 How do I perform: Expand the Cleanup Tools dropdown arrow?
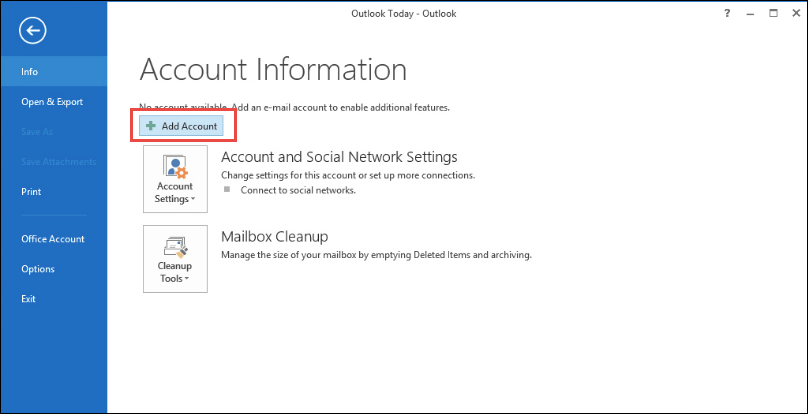click(x=187, y=279)
